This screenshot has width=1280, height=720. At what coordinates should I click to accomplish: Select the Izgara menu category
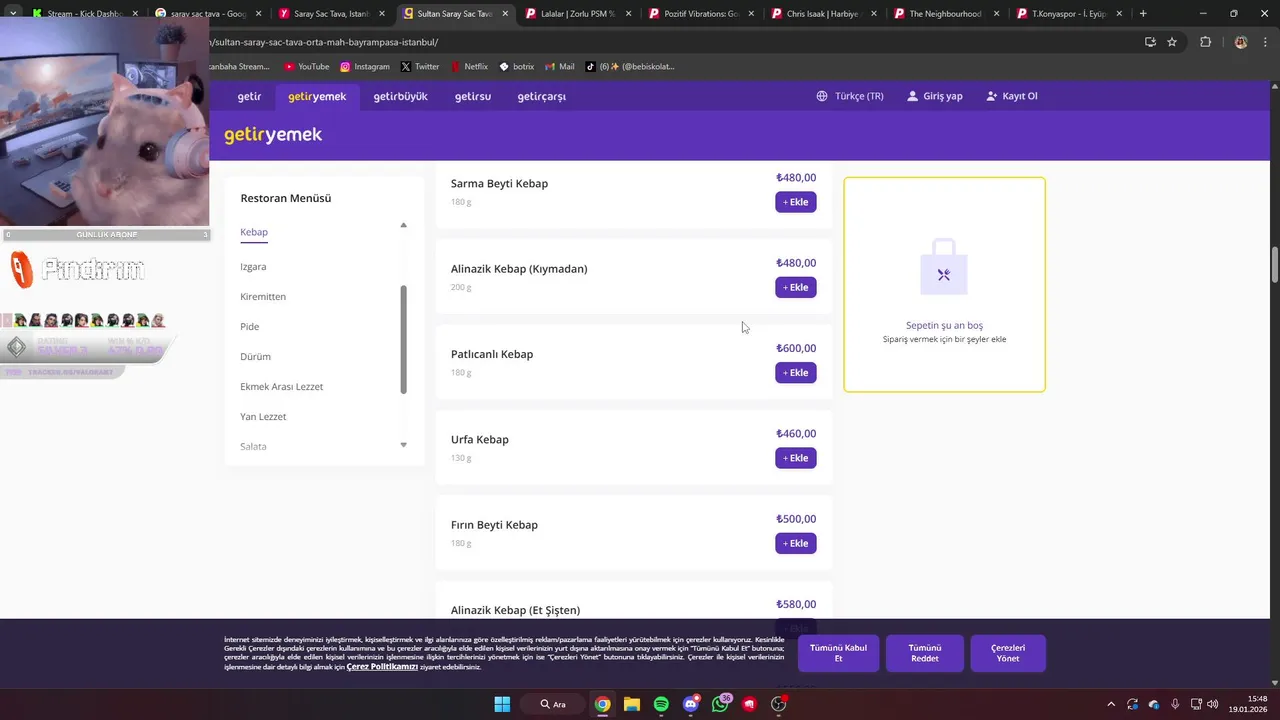coord(253,267)
